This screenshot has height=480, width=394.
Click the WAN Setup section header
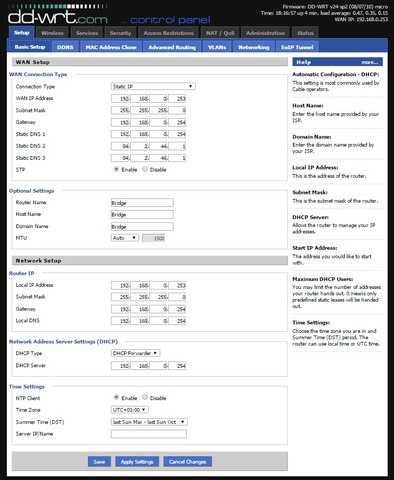150,62
